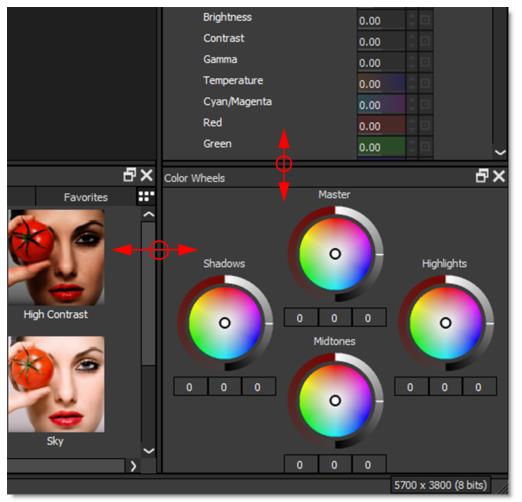Switch presets to grid view icon

146,197
